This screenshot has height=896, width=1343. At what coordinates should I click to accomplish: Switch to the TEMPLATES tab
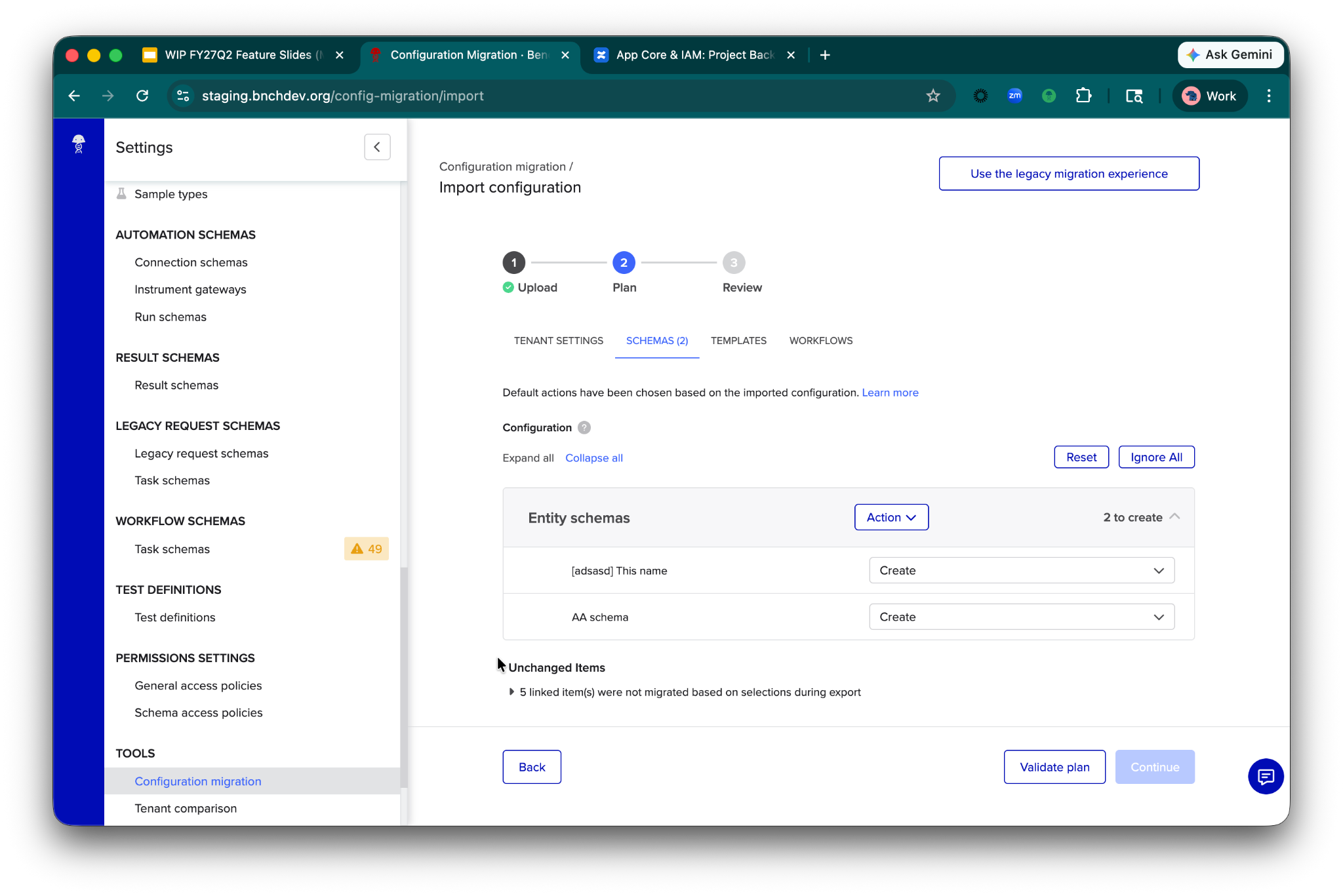(x=738, y=340)
